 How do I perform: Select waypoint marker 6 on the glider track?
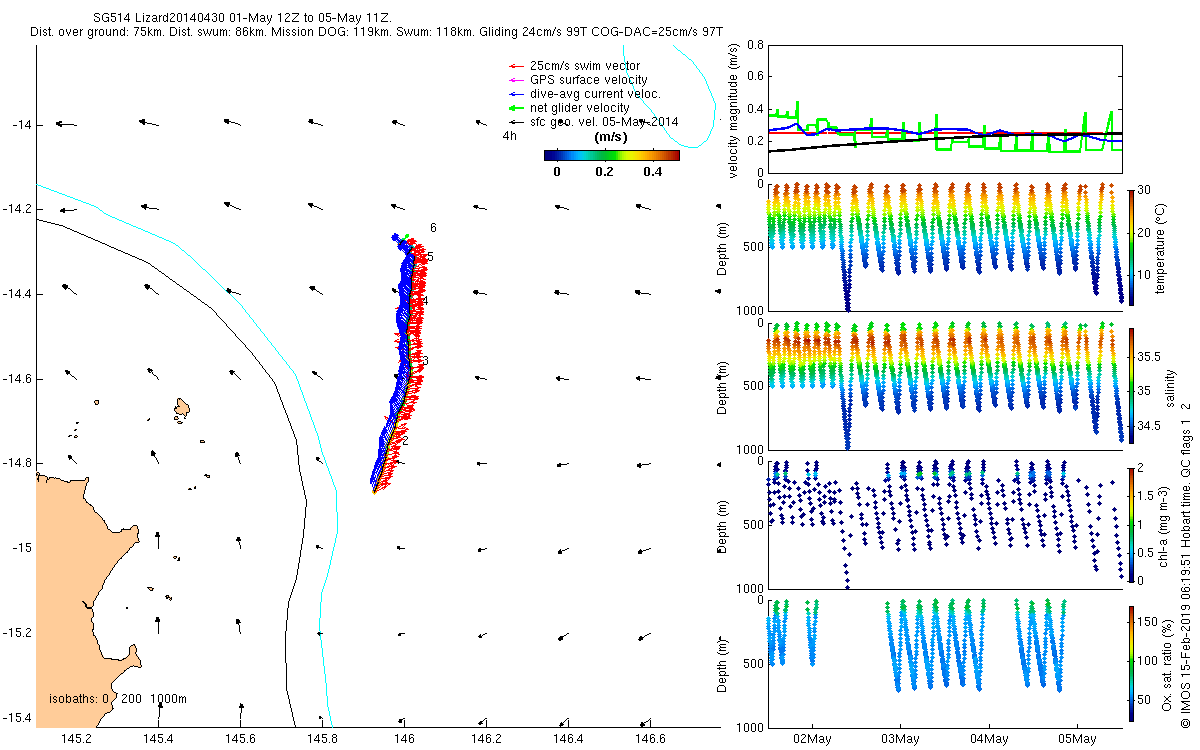[433, 228]
